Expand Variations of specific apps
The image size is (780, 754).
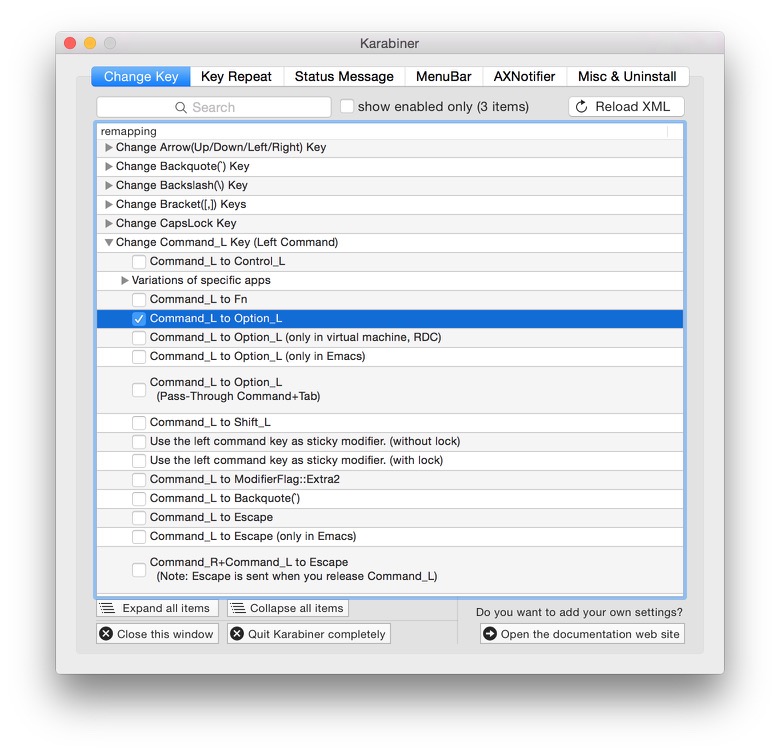(x=124, y=281)
